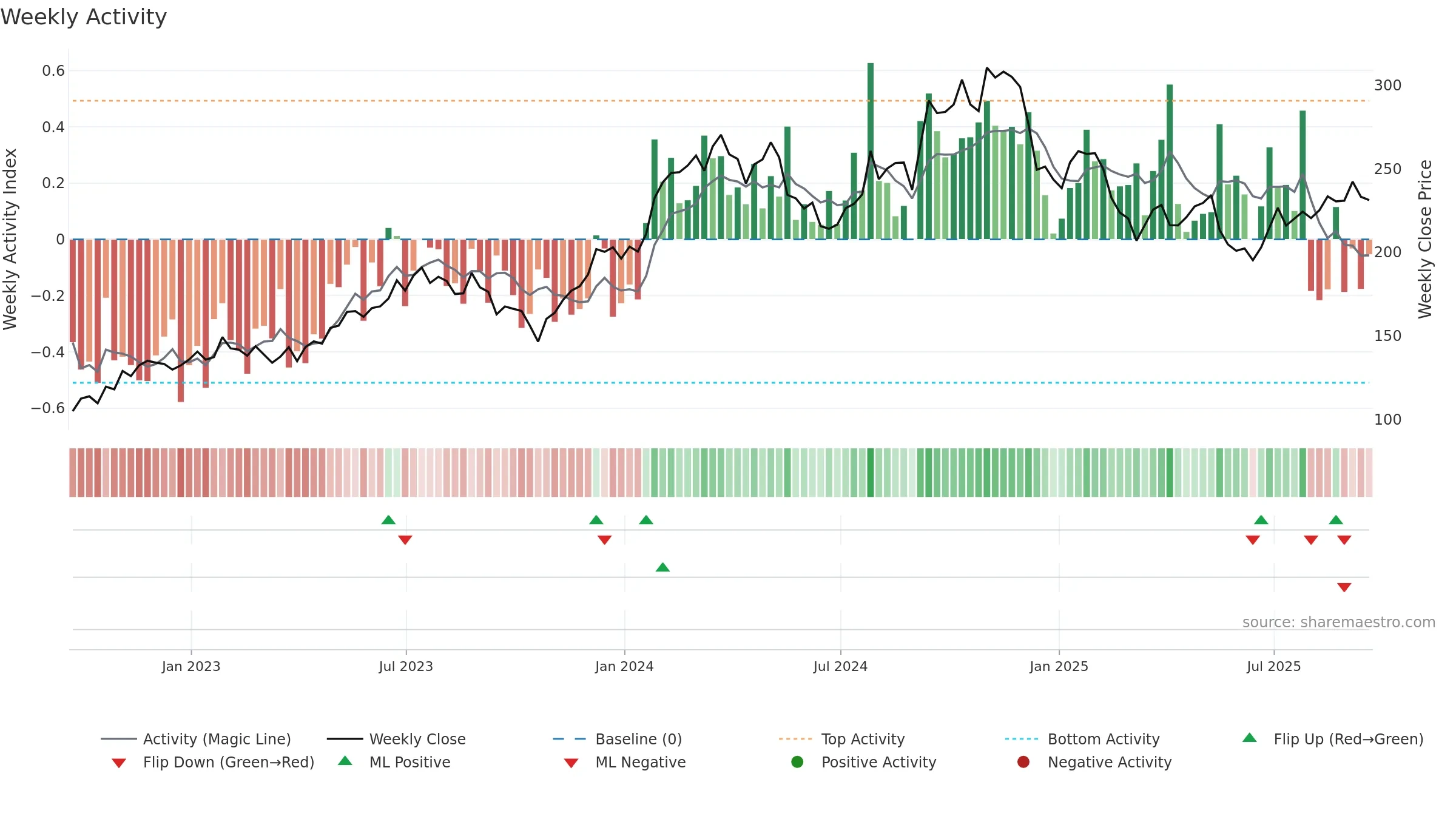
Task: Click the first flip-up triangle before Jul 2023
Action: coord(388,520)
